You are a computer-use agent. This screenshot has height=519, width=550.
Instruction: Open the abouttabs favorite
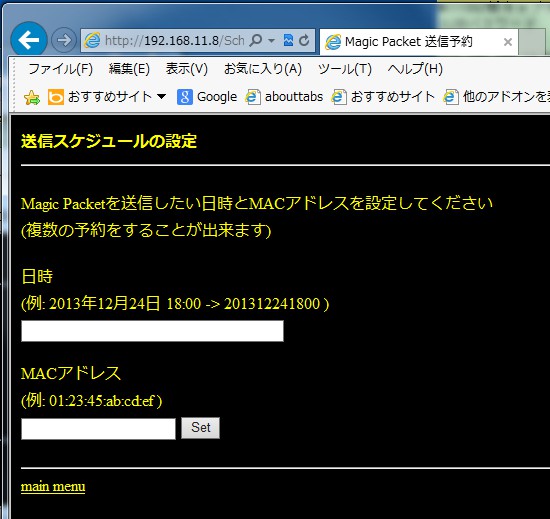coord(284,97)
